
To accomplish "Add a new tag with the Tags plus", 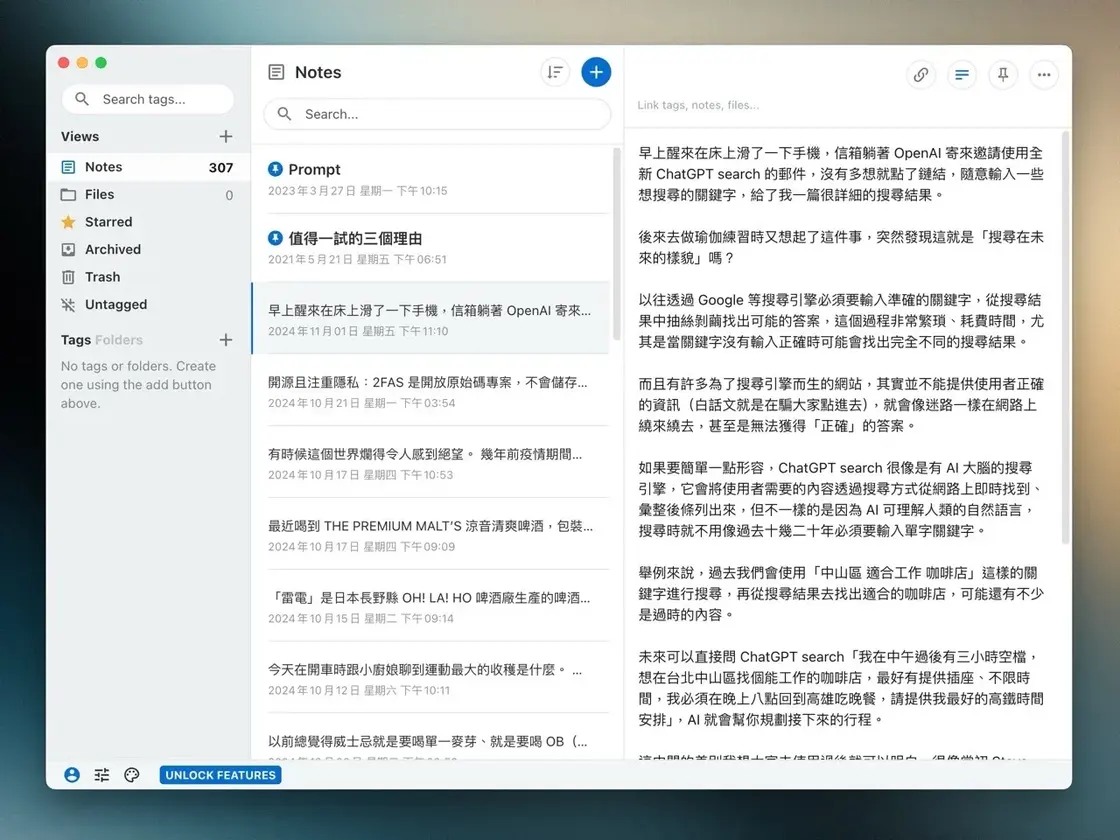I will (x=226, y=340).
